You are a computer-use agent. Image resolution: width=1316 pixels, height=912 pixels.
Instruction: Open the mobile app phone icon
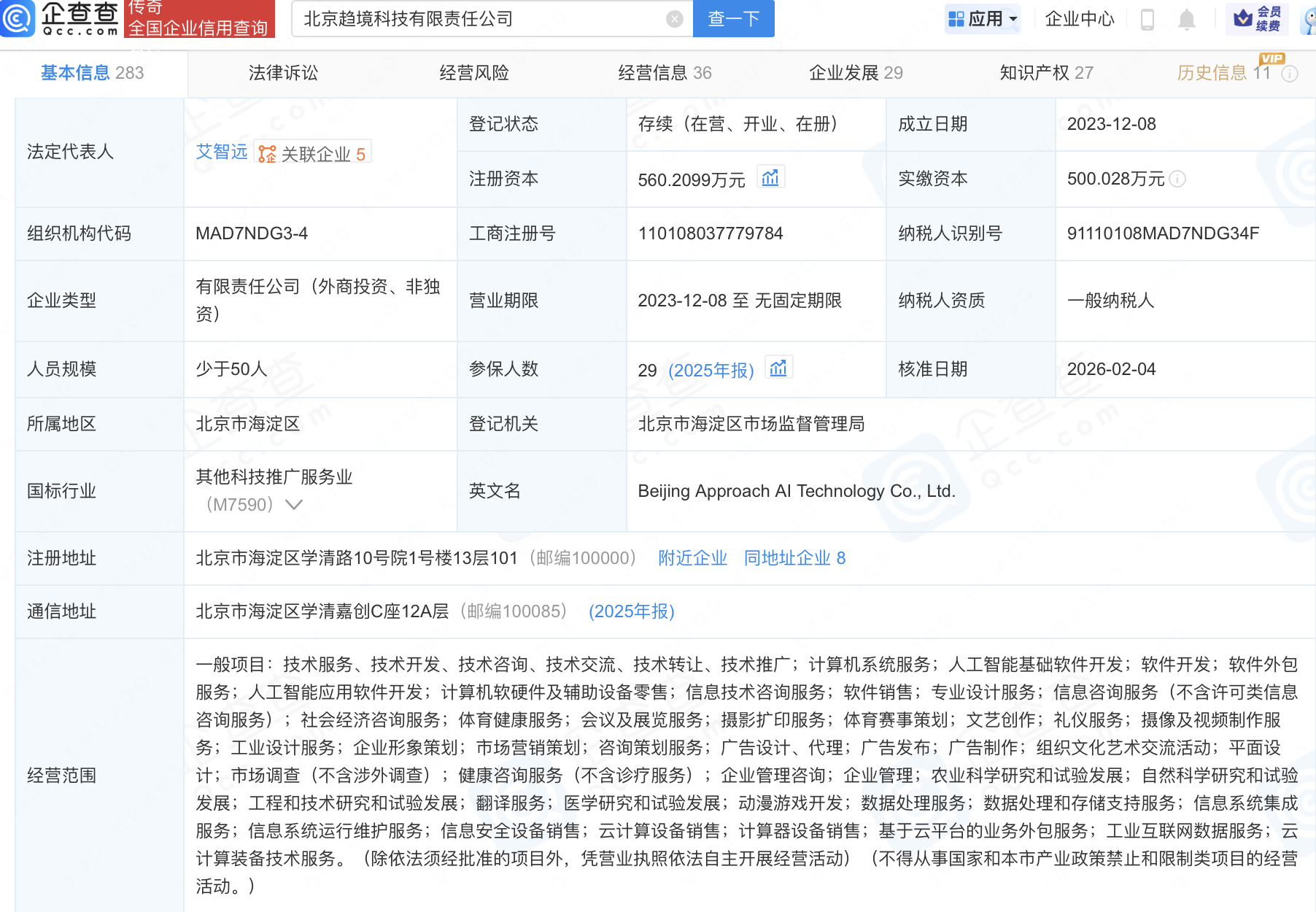pyautogui.click(x=1147, y=19)
